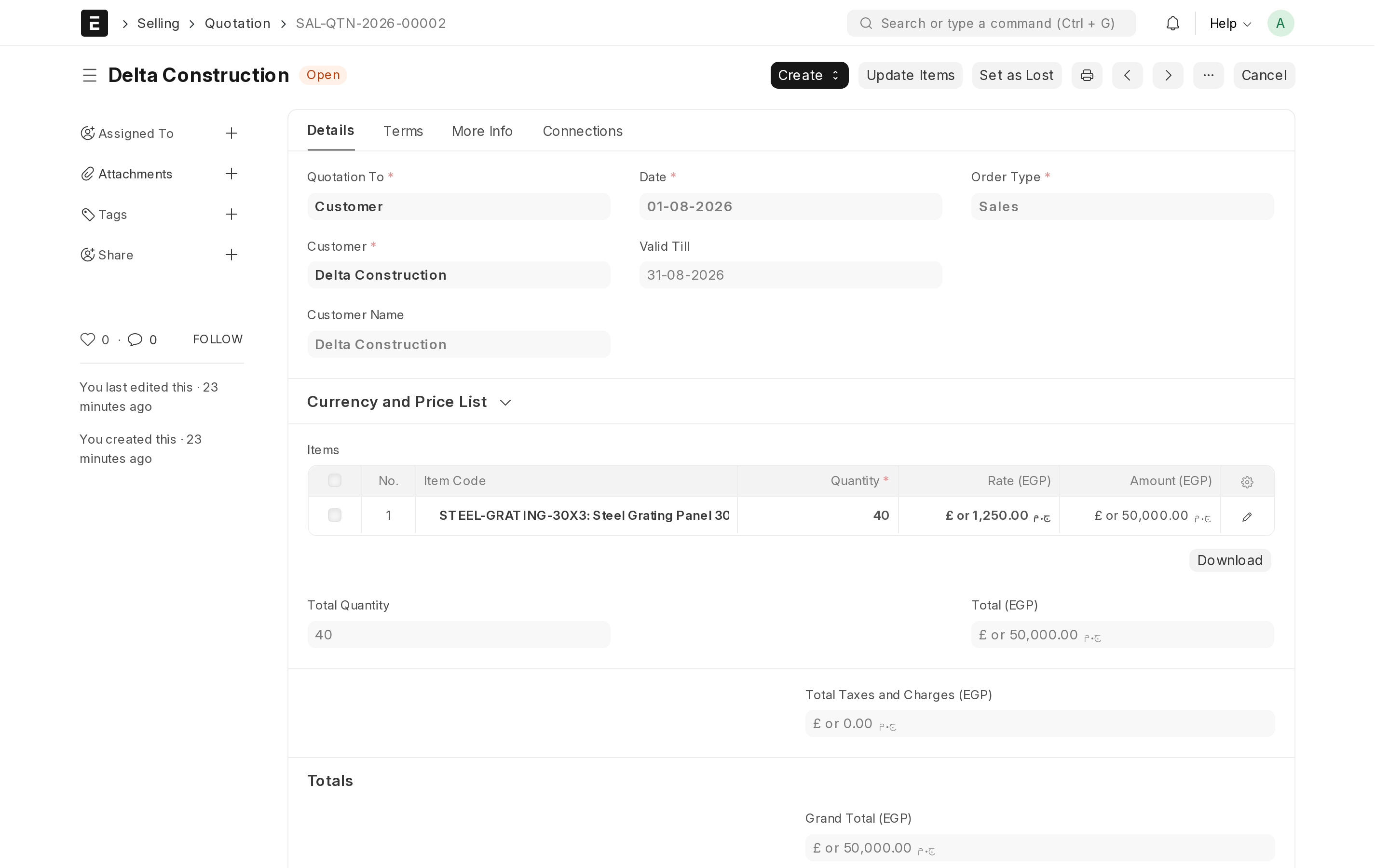Viewport: 1389px width, 868px height.
Task: Go to Quotation breadcrumb
Action: tap(238, 23)
